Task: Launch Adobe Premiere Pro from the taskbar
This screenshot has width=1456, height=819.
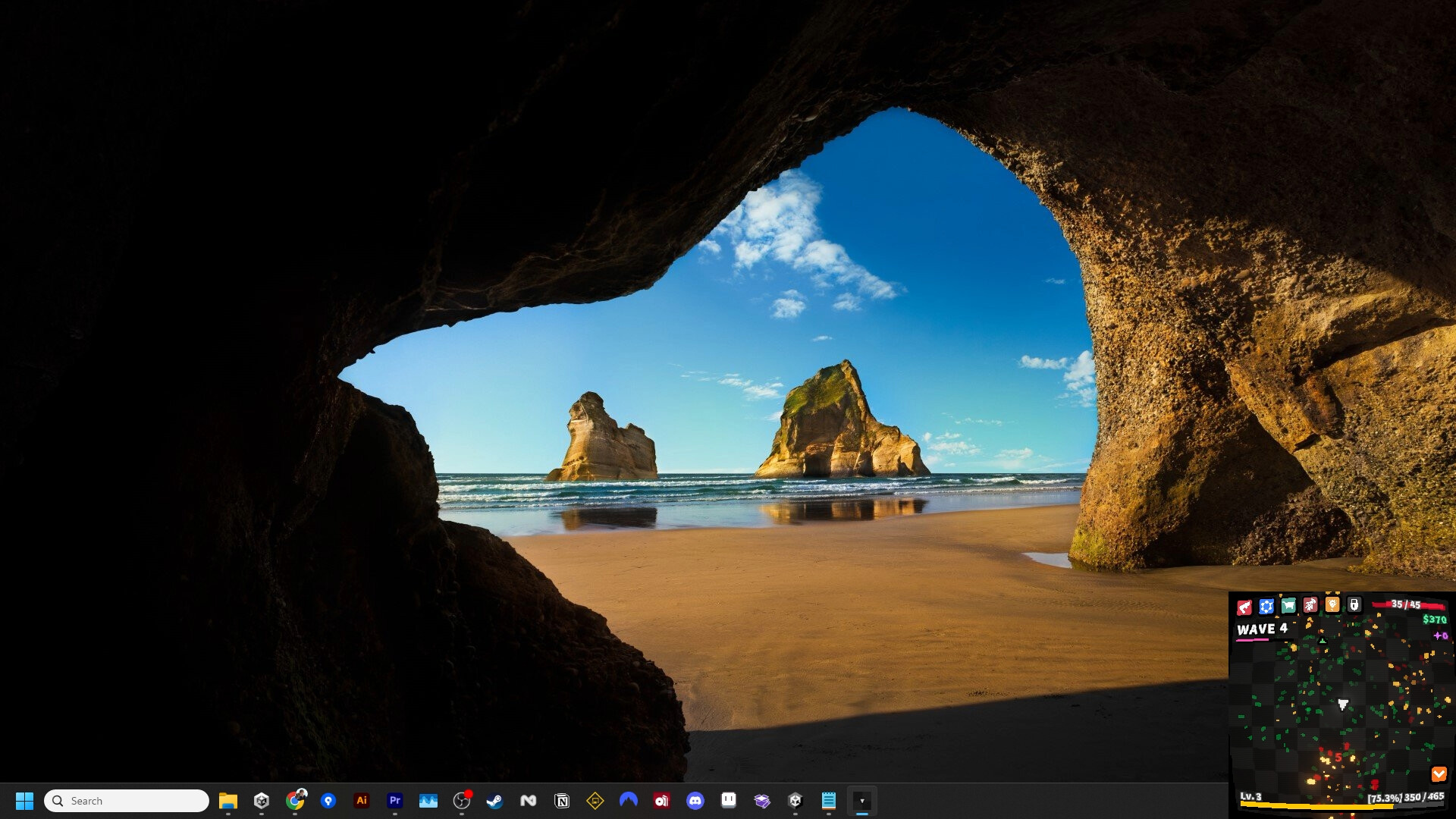Action: 394,800
